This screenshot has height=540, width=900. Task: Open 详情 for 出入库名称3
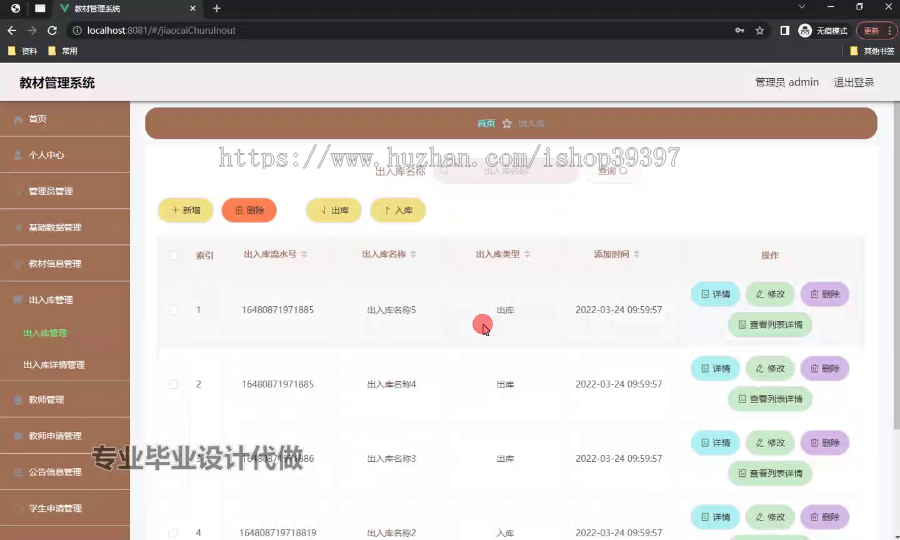pyautogui.click(x=715, y=442)
